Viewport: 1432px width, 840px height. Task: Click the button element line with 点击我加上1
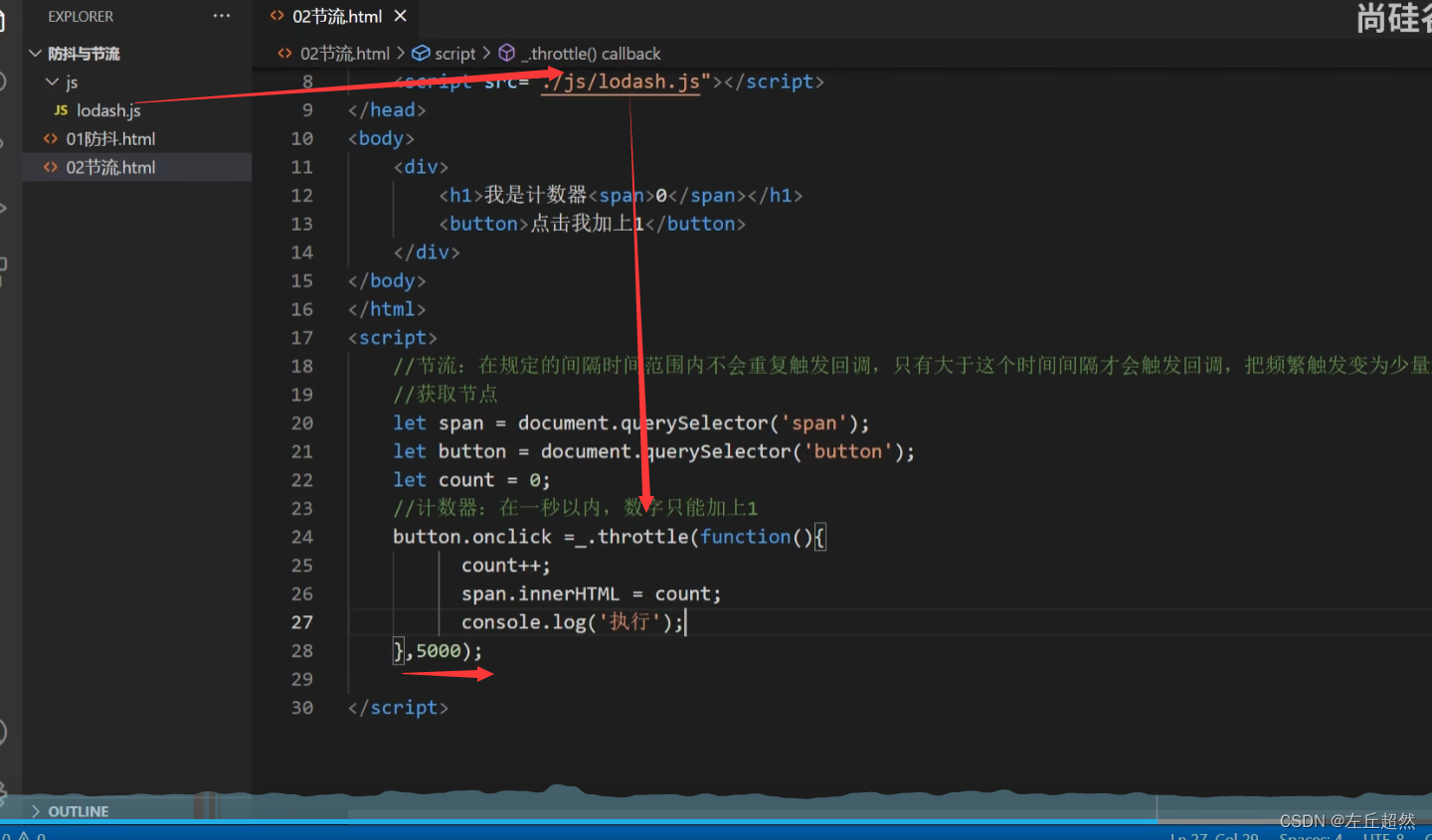click(592, 224)
